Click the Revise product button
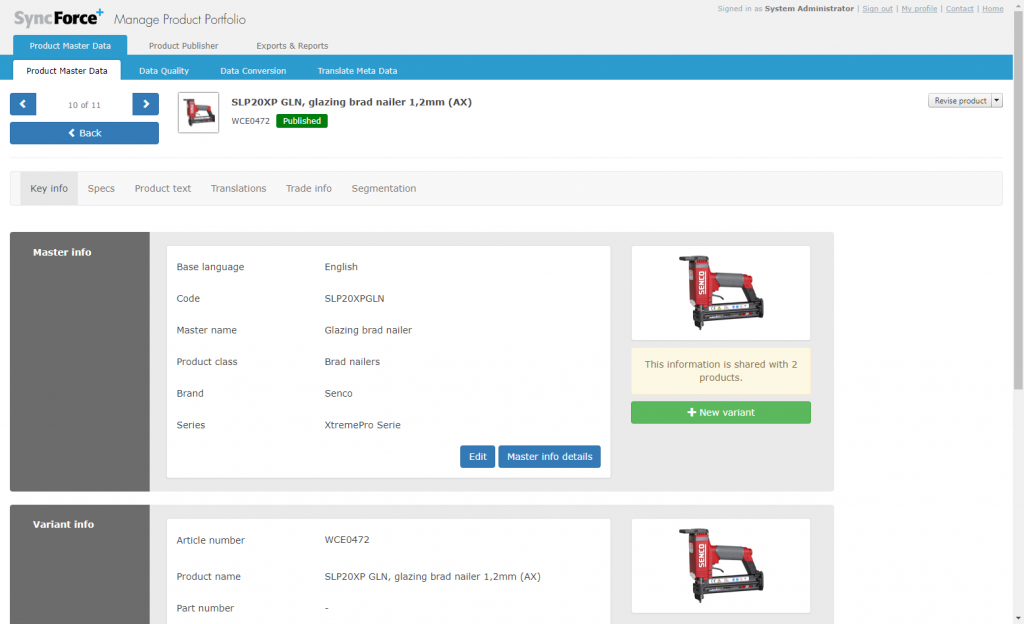Image resolution: width=1024 pixels, height=624 pixels. (959, 101)
